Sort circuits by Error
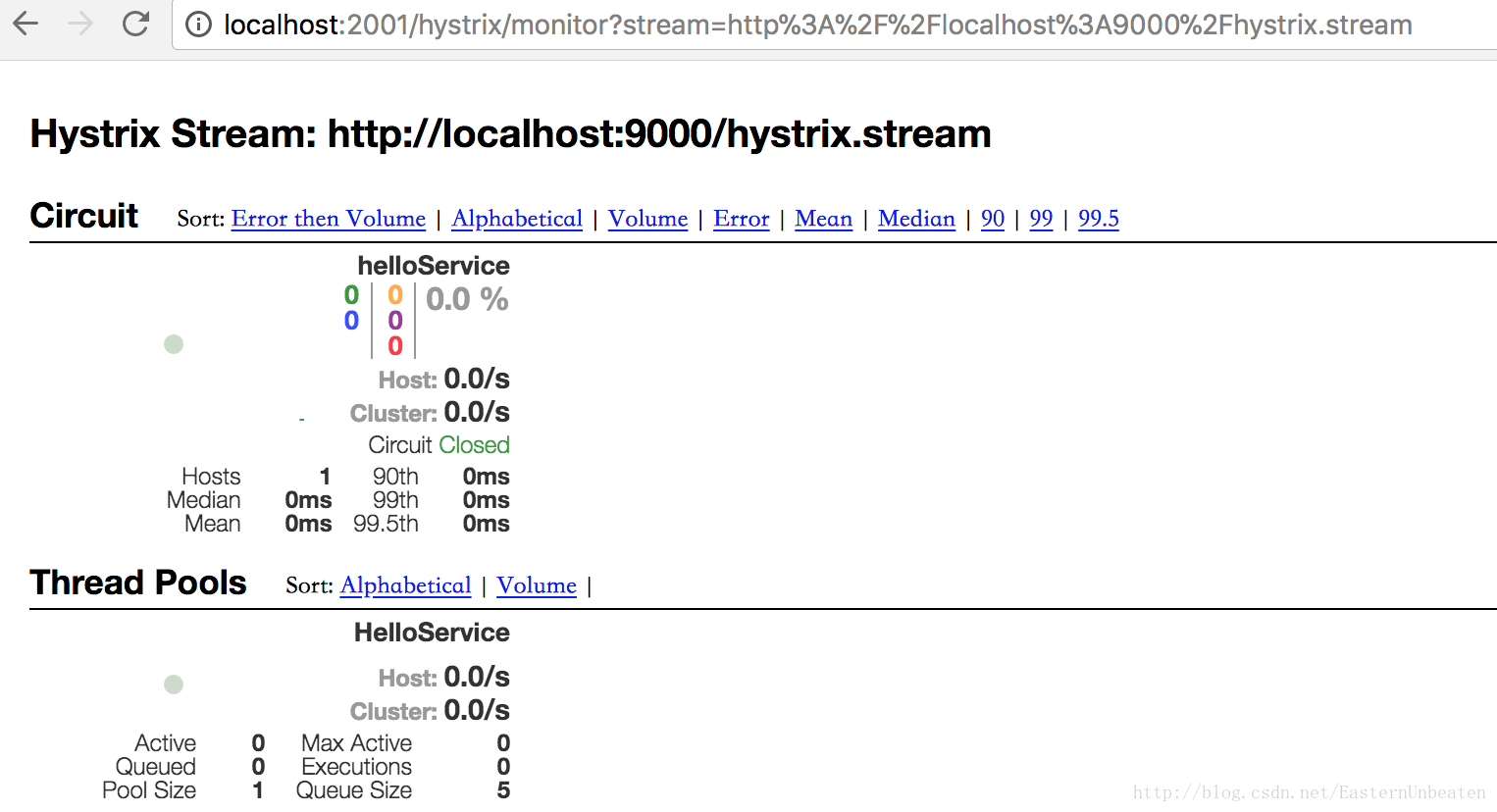 (741, 219)
